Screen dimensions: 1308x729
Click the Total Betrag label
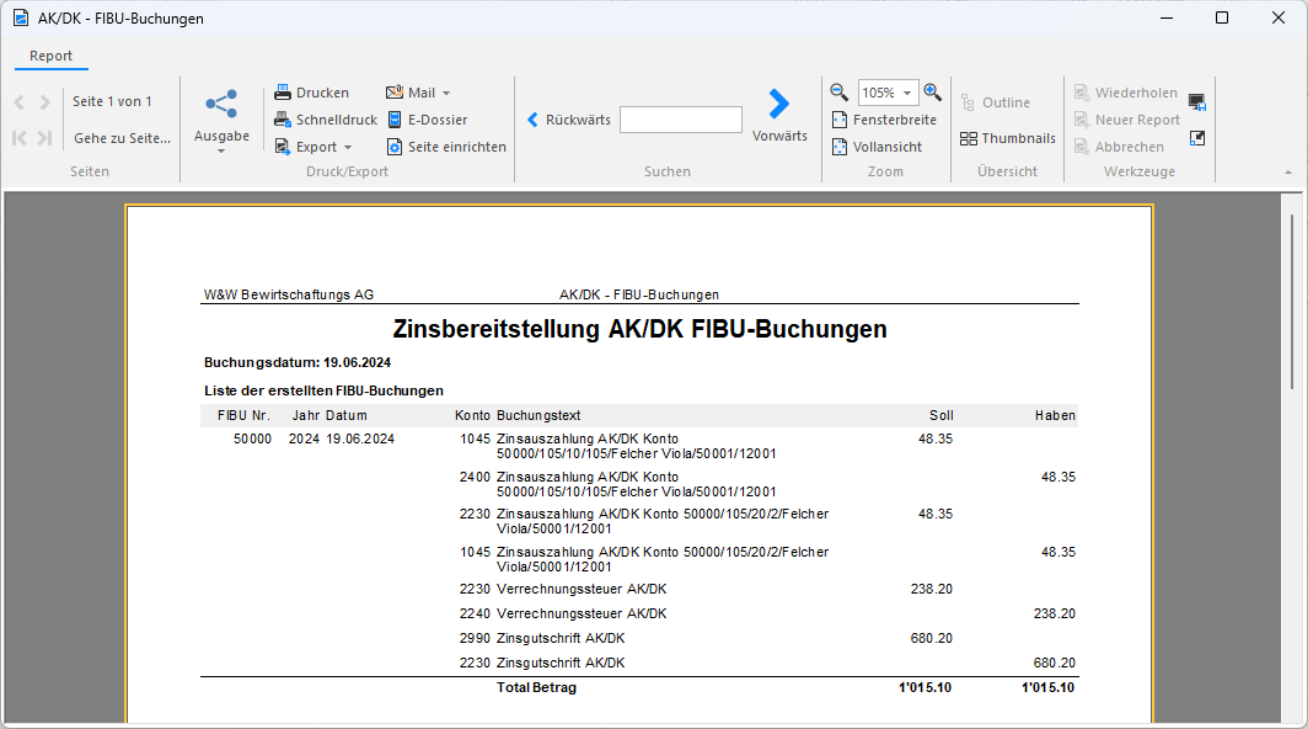(537, 688)
